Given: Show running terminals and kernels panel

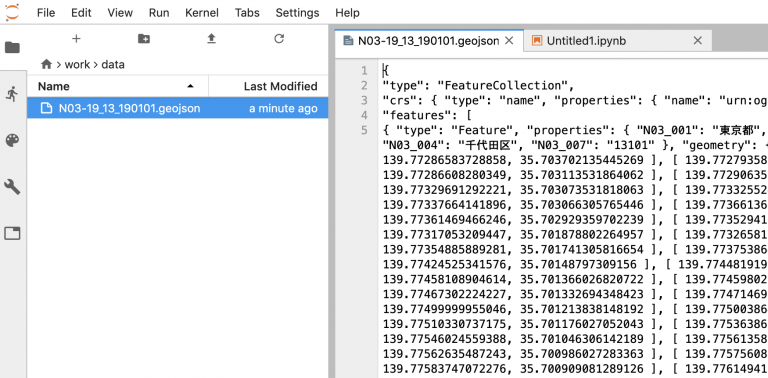Looking at the screenshot, I should [x=12, y=93].
